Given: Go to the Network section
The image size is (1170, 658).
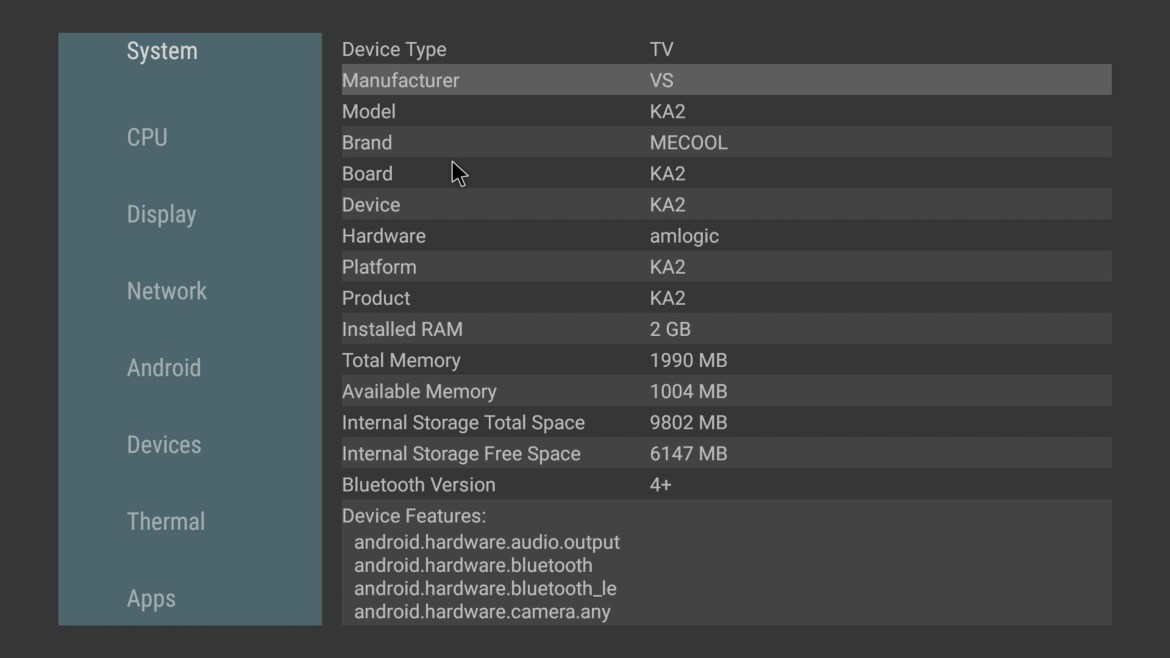Looking at the screenshot, I should (x=166, y=291).
